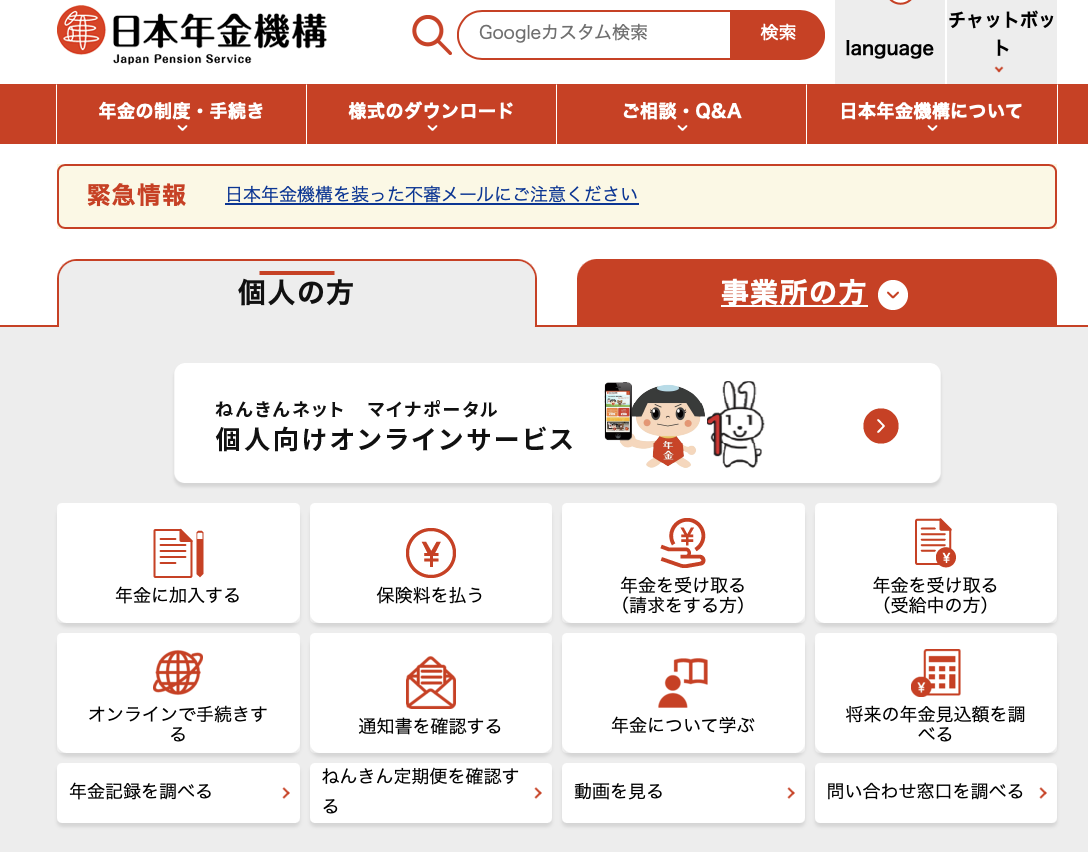Open 年金を受け取る（請求をする方） hand icon
The height and width of the screenshot is (852, 1088).
(x=683, y=547)
